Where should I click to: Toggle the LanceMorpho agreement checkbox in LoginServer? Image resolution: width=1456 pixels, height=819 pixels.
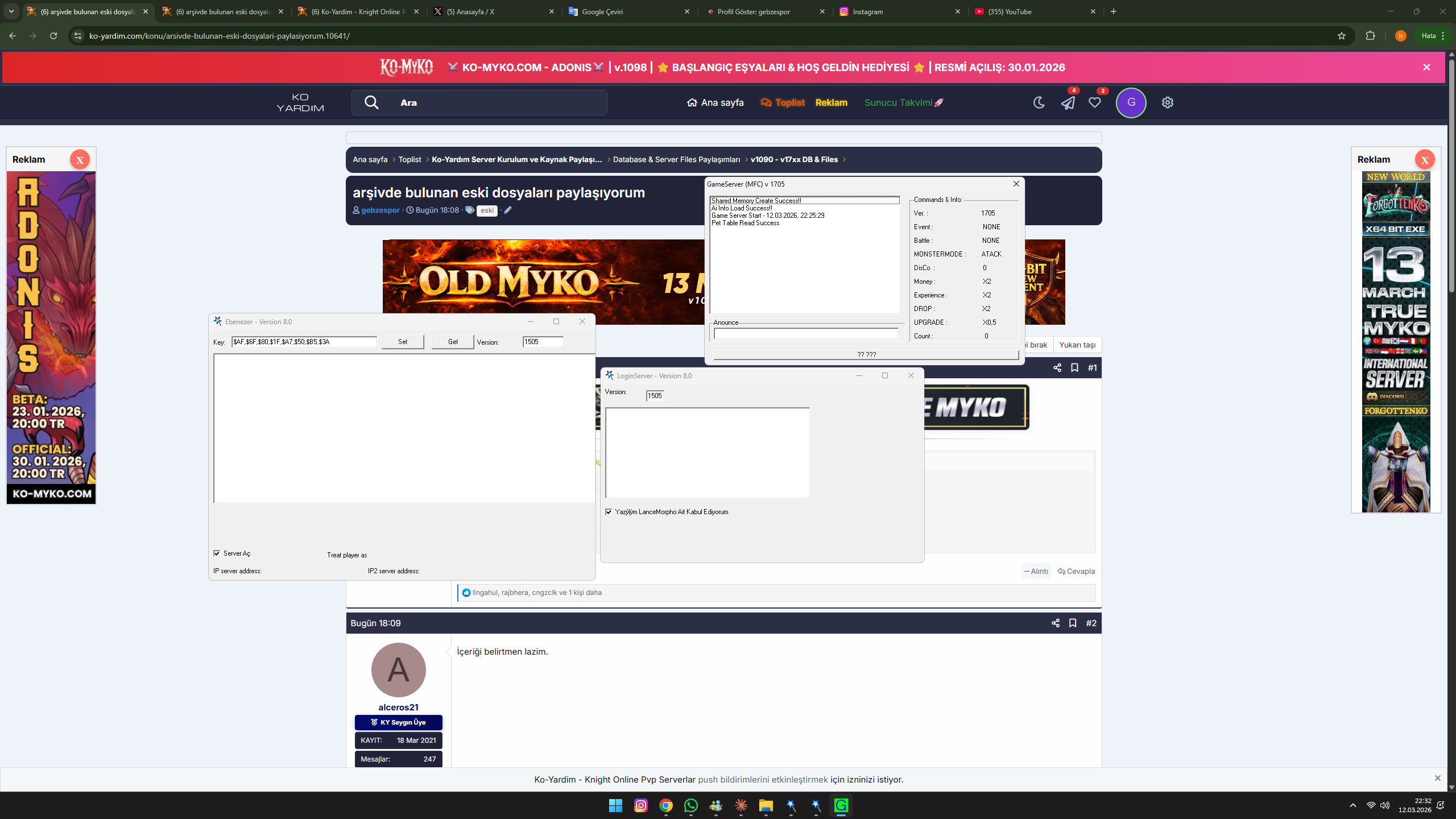(609, 512)
